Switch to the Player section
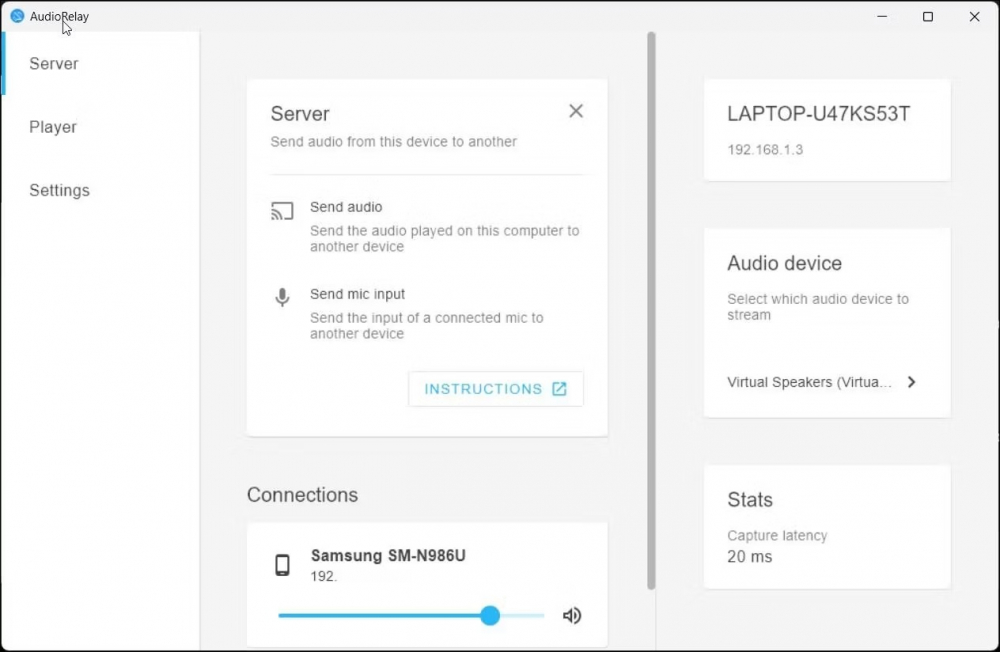 (x=52, y=127)
